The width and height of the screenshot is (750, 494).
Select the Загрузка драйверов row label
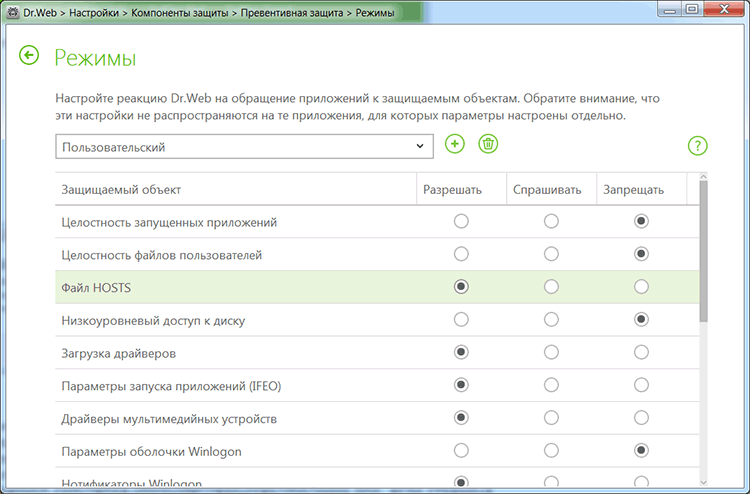[x=119, y=353]
